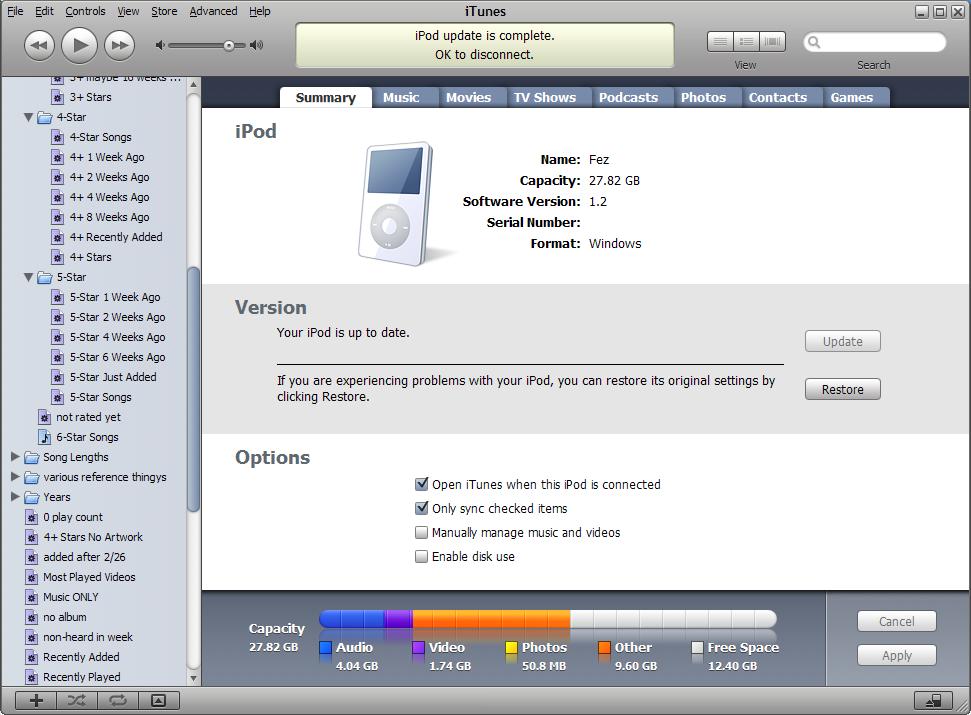
Task: Expand the Years folder
Action: pos(15,496)
